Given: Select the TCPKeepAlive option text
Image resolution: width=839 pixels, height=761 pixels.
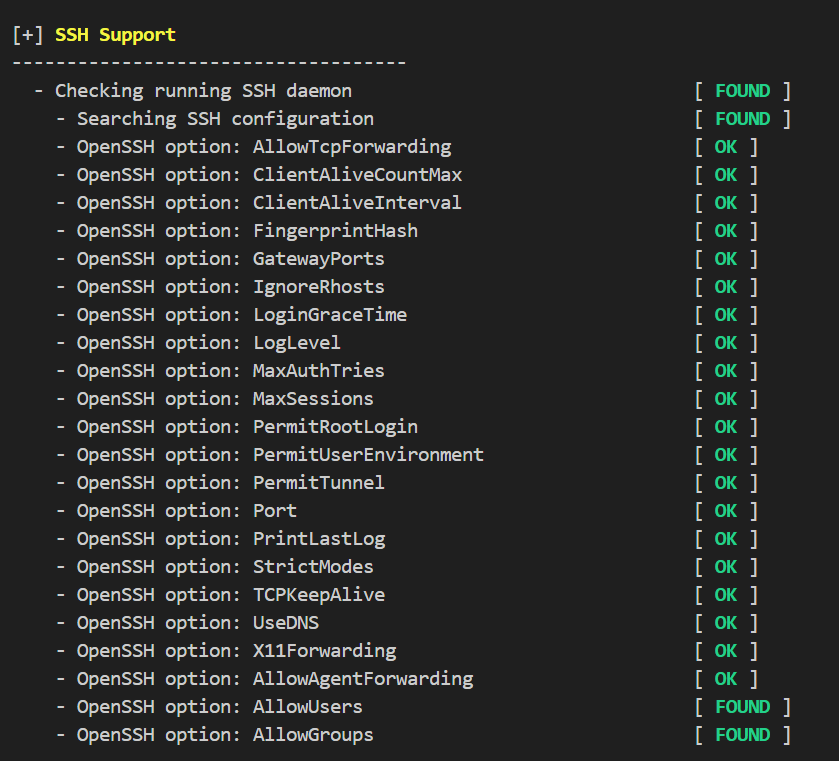Looking at the screenshot, I should click(319, 595).
